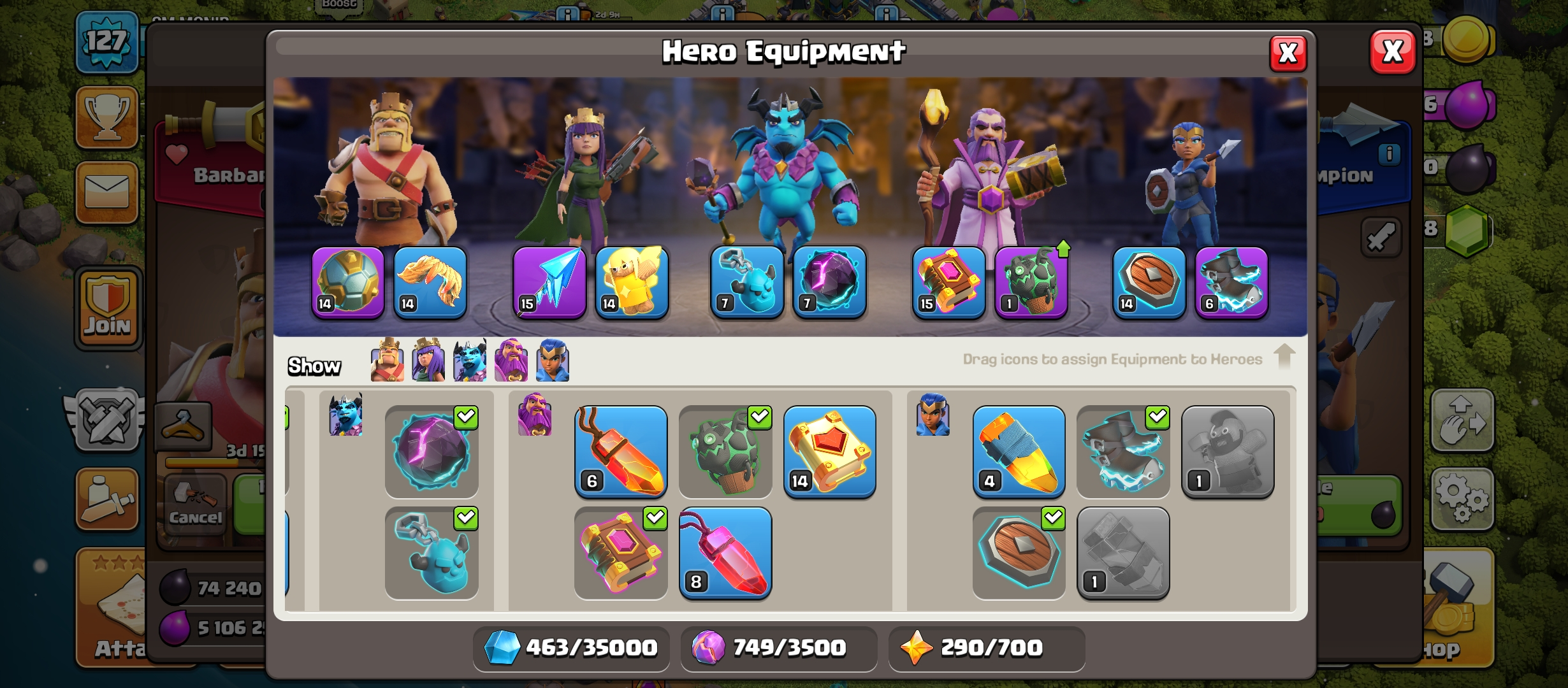Open the settings gears on right side
Viewport: 1568px width, 688px height.
click(x=1462, y=499)
